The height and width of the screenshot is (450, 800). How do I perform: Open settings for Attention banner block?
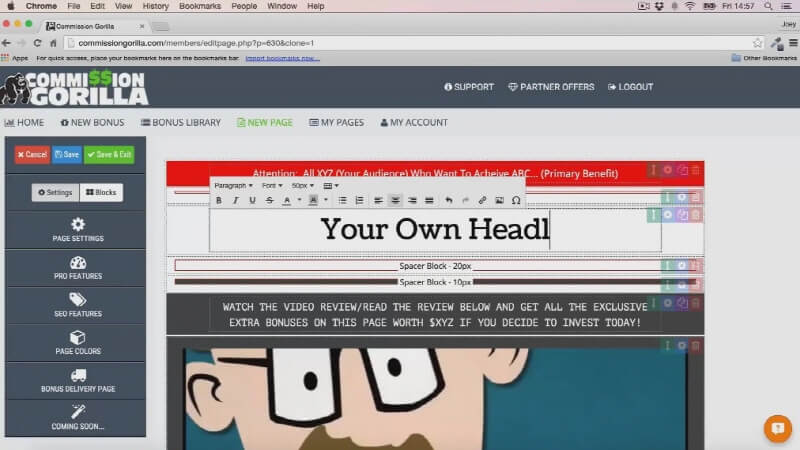point(668,170)
